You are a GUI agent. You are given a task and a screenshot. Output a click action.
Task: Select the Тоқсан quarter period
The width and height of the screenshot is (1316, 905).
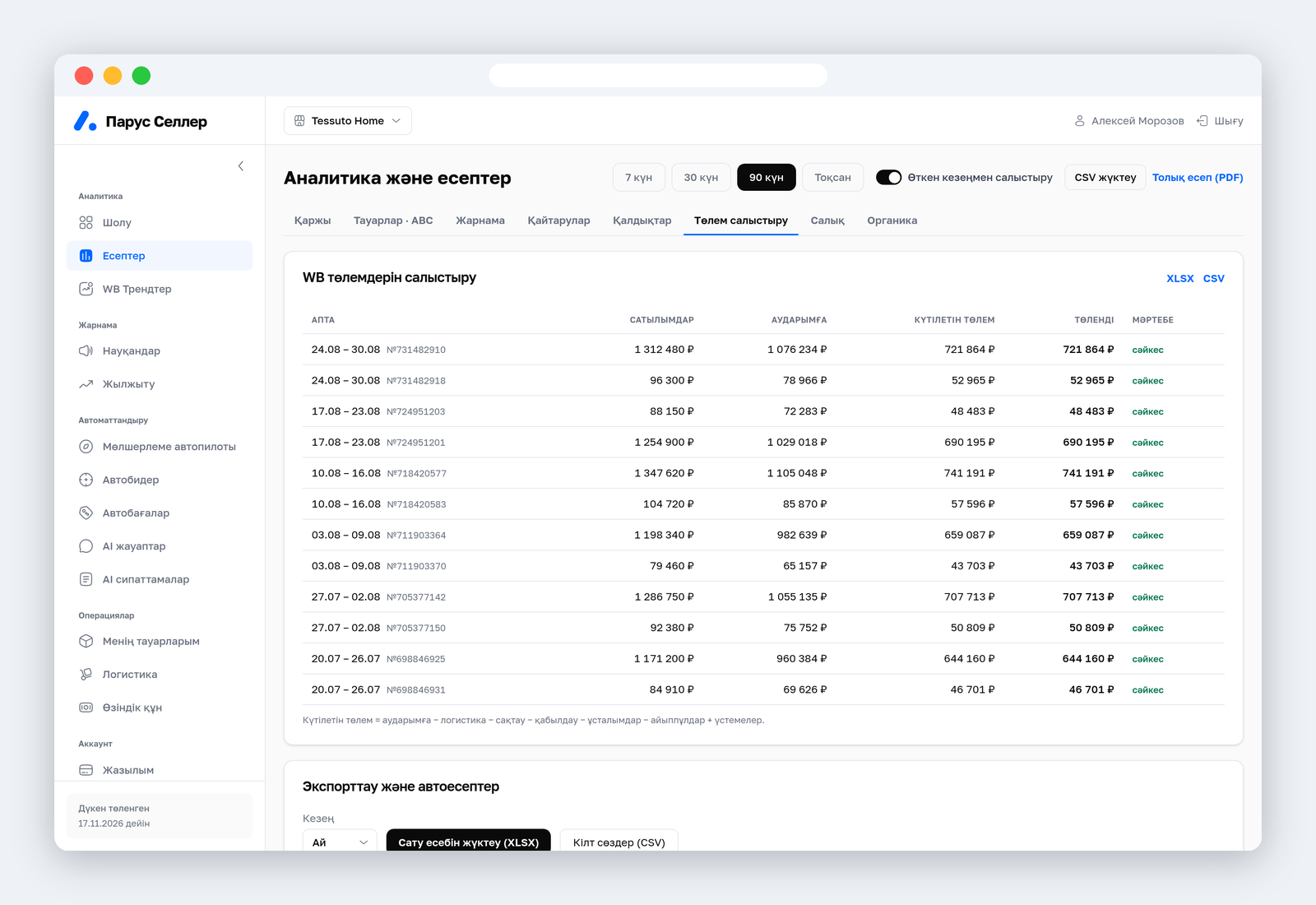click(832, 178)
